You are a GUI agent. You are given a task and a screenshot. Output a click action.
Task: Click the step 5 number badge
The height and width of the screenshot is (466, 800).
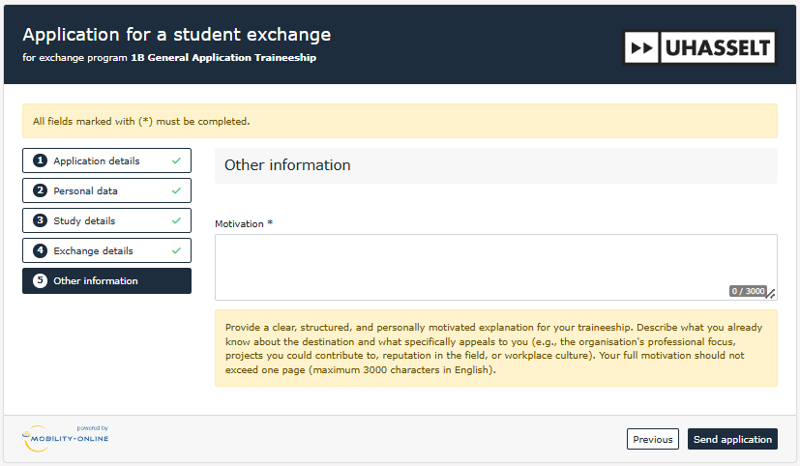tap(40, 281)
